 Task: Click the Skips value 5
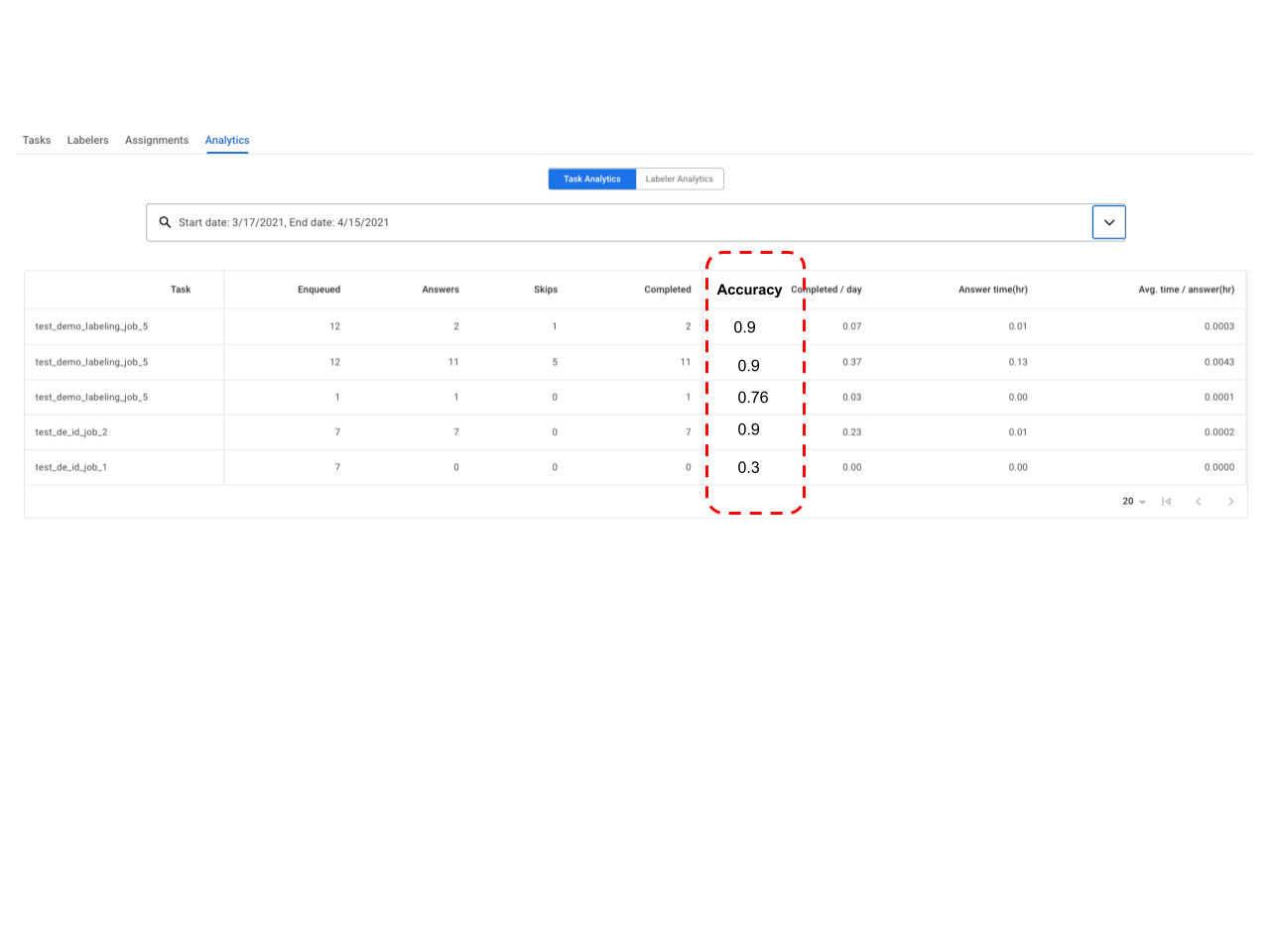point(555,362)
